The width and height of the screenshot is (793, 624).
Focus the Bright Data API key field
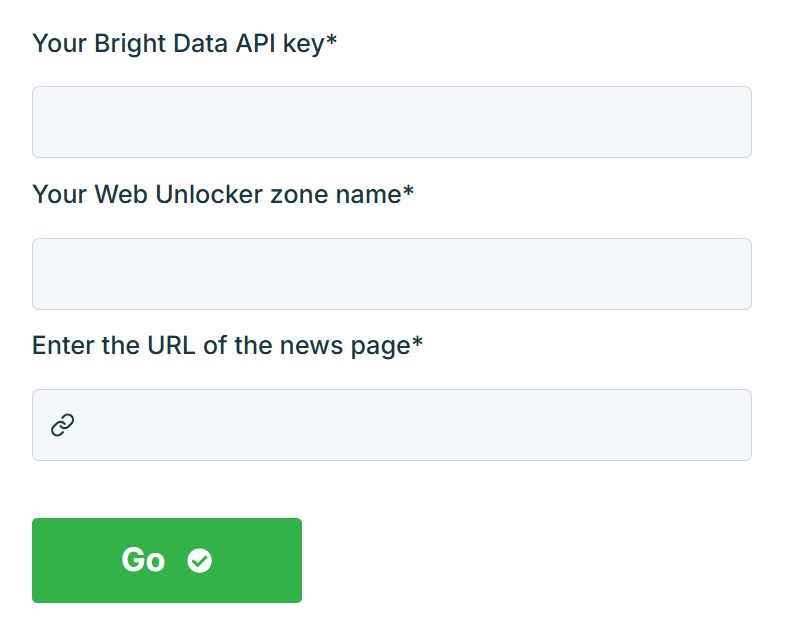[x=391, y=122]
